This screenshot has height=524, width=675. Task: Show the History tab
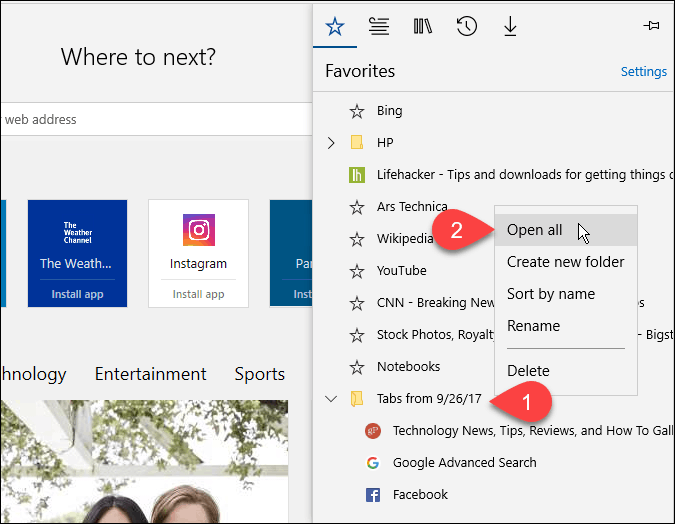[x=467, y=27]
